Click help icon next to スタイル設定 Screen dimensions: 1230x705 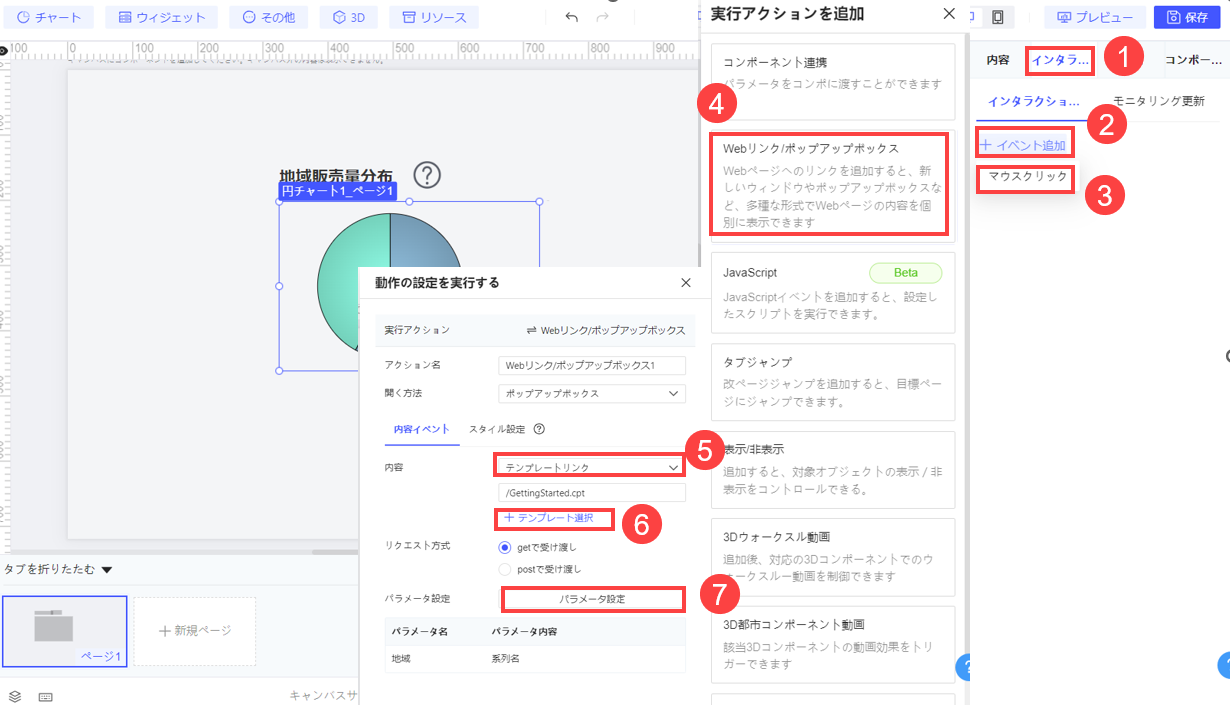point(539,429)
